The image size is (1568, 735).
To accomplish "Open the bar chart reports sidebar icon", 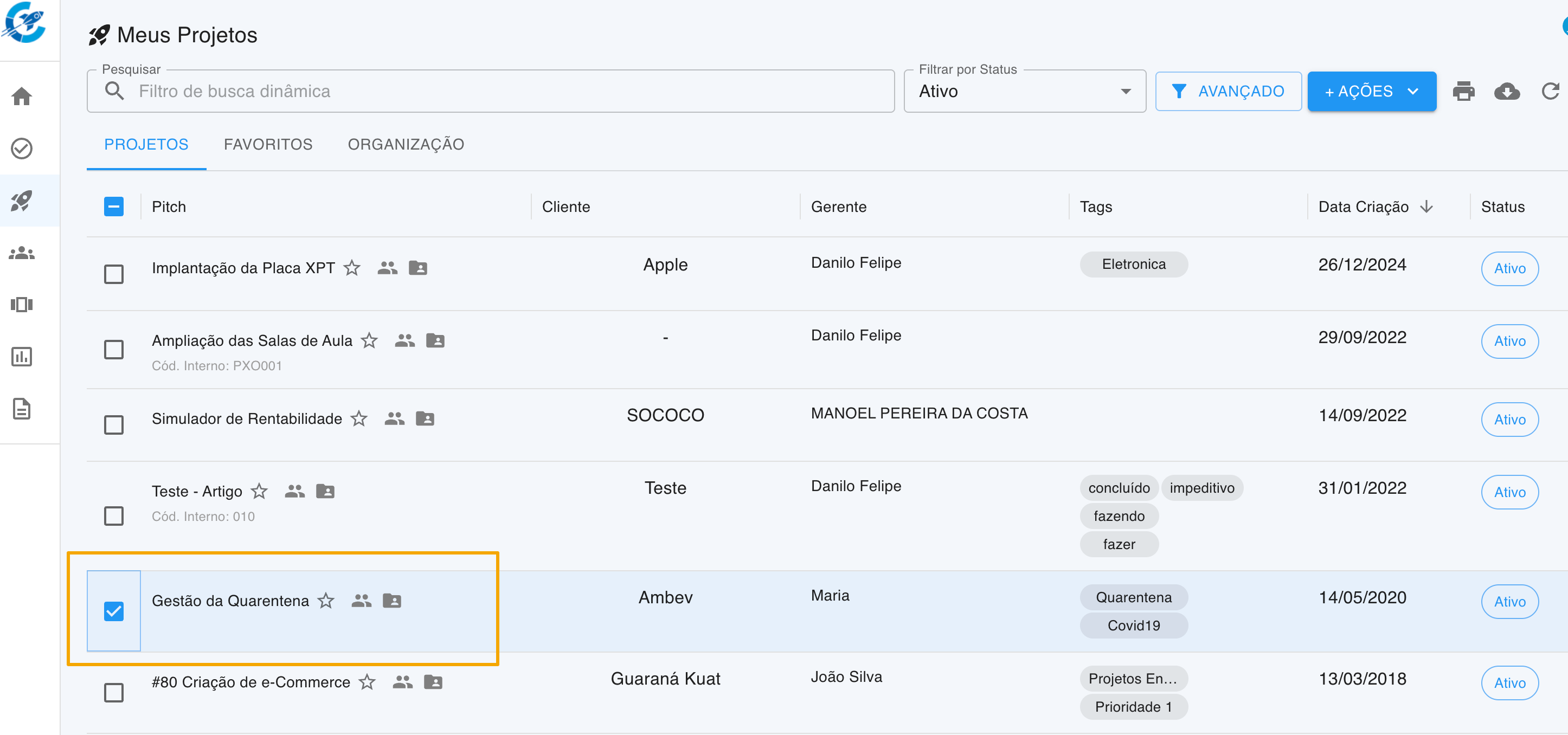I will 22,357.
